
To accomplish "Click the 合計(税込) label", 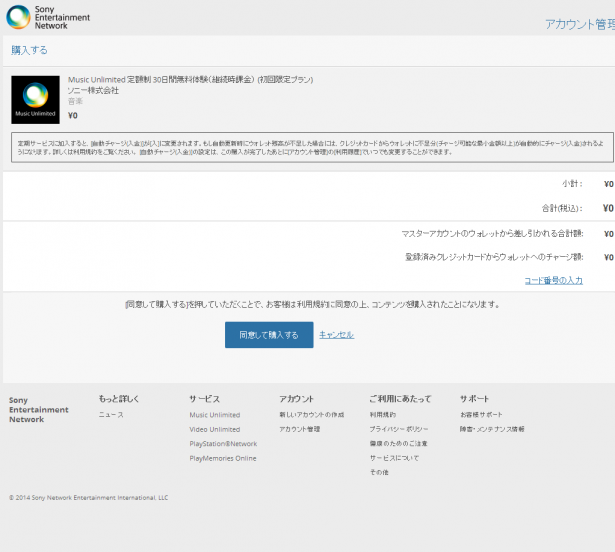I will point(562,208).
